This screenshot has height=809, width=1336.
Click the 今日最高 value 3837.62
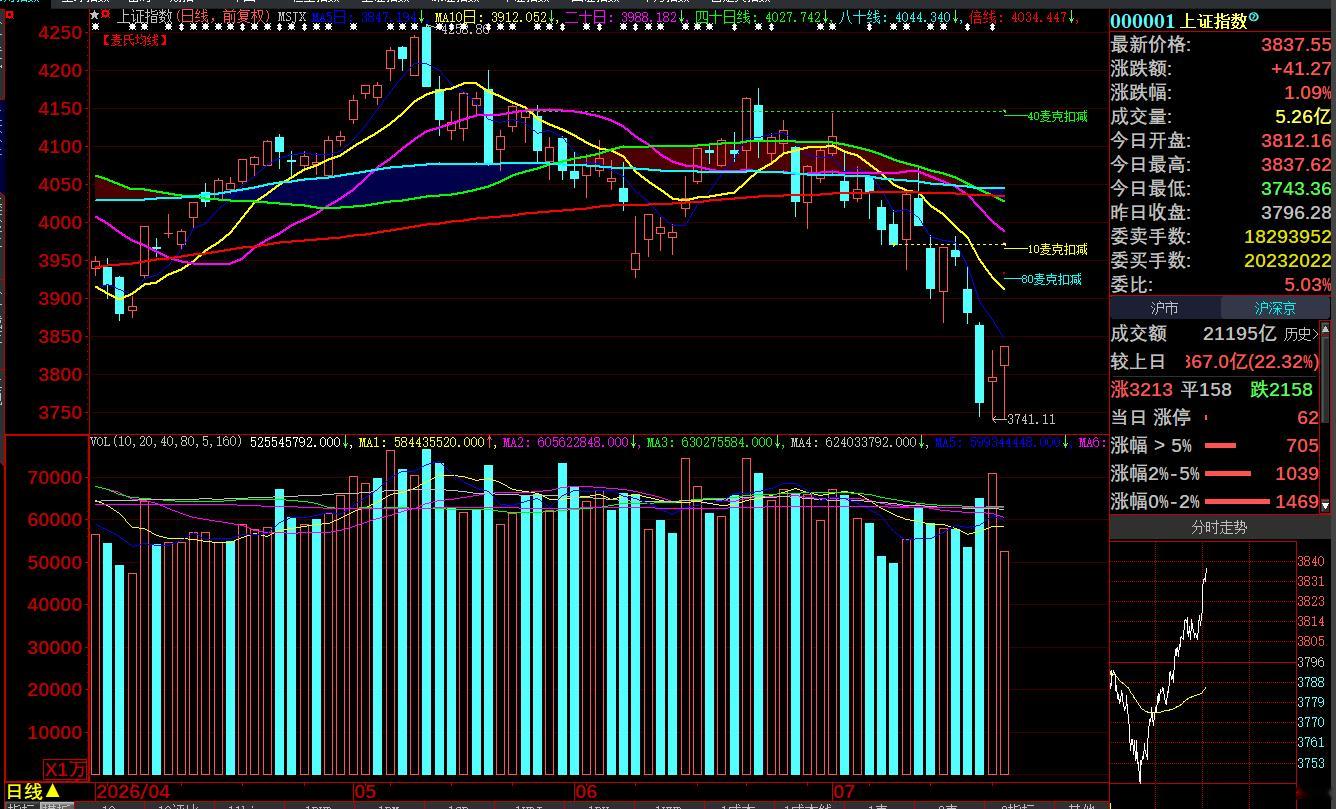1296,165
